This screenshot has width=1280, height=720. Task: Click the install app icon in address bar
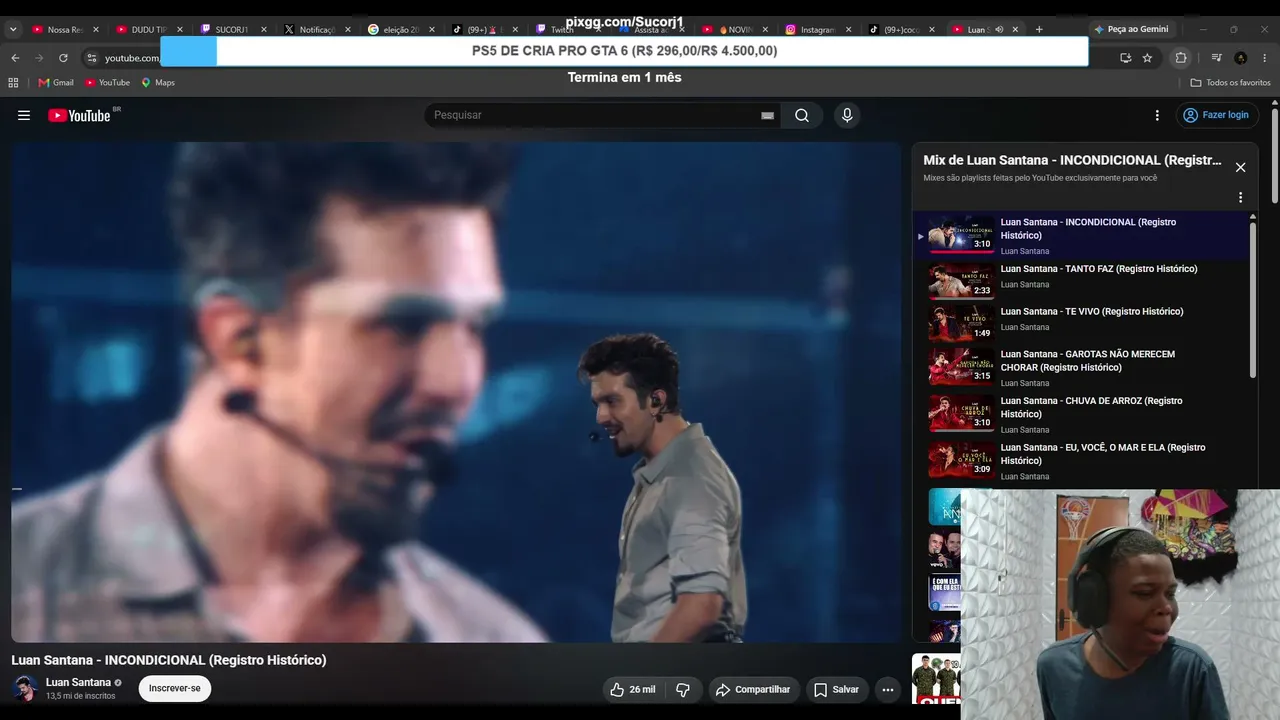(1125, 58)
